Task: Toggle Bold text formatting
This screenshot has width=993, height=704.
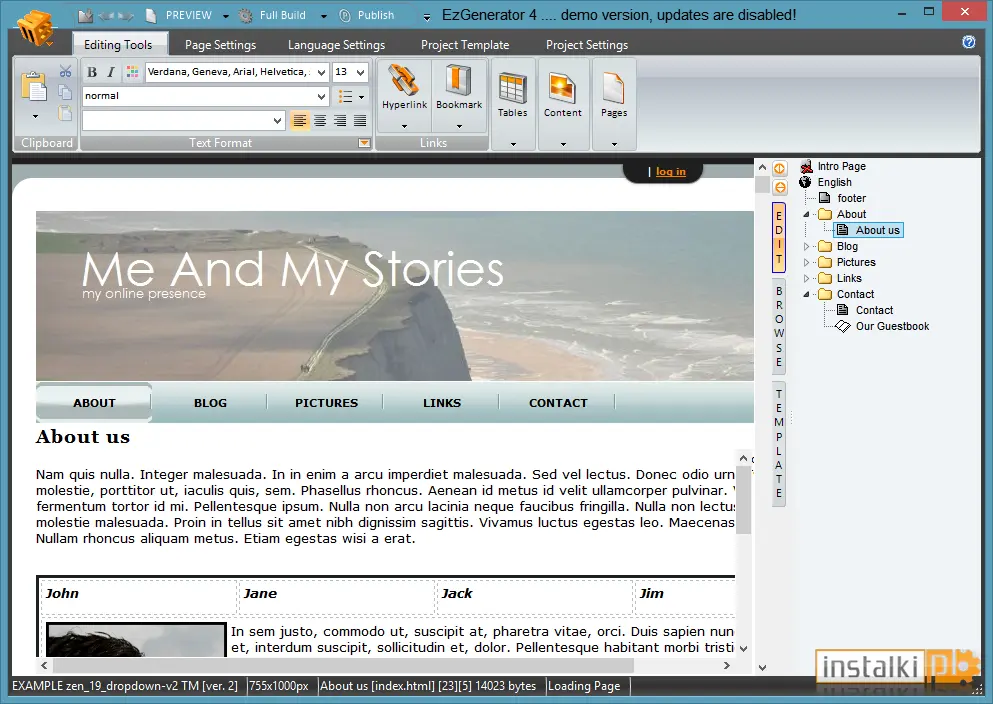Action: [92, 72]
